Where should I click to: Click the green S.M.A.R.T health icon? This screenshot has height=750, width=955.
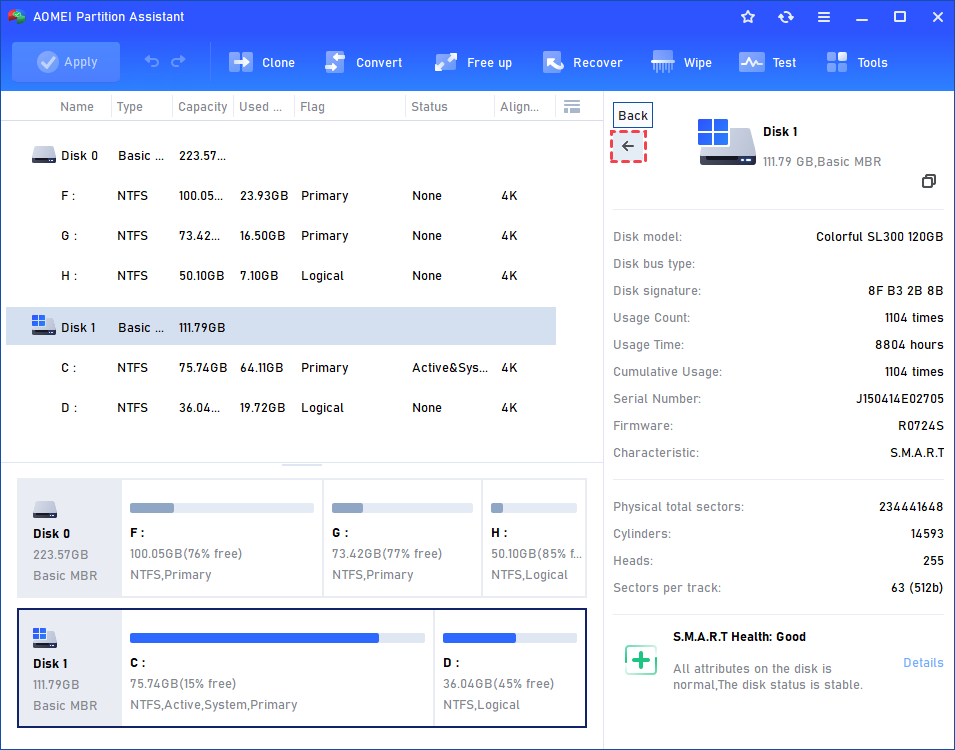tap(641, 660)
